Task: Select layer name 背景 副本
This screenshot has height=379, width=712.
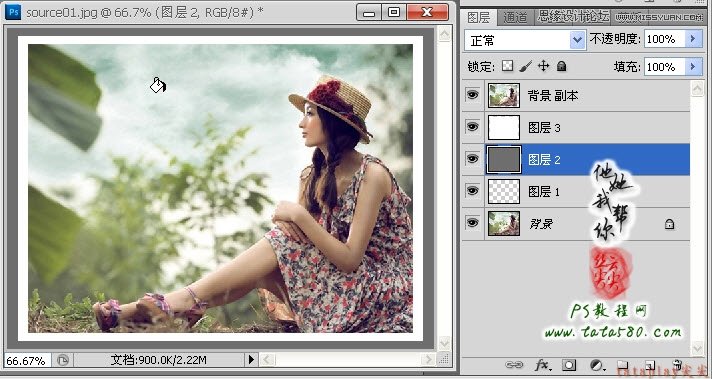Action: [553, 96]
